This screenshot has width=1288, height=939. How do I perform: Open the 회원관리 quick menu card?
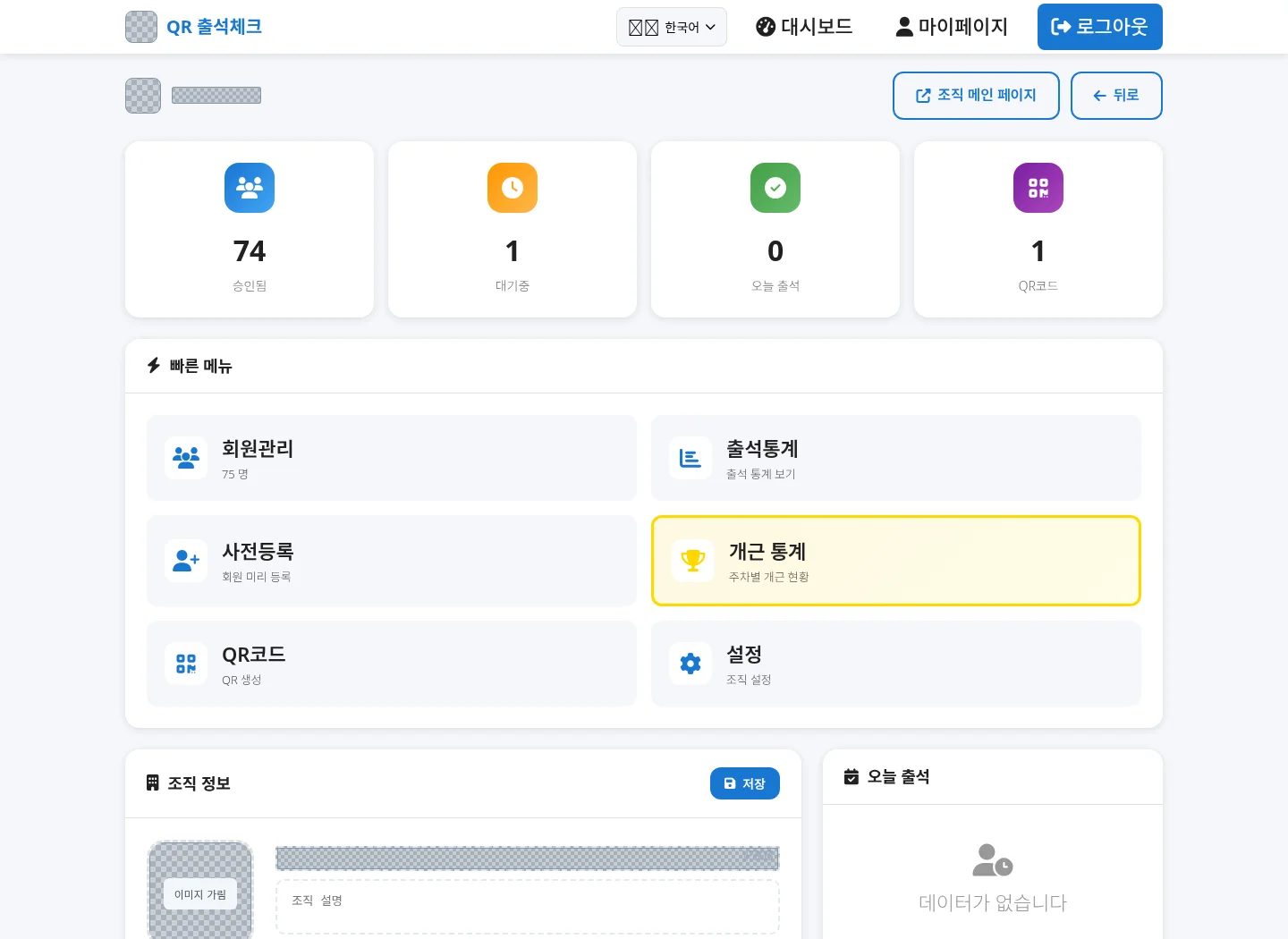point(392,458)
